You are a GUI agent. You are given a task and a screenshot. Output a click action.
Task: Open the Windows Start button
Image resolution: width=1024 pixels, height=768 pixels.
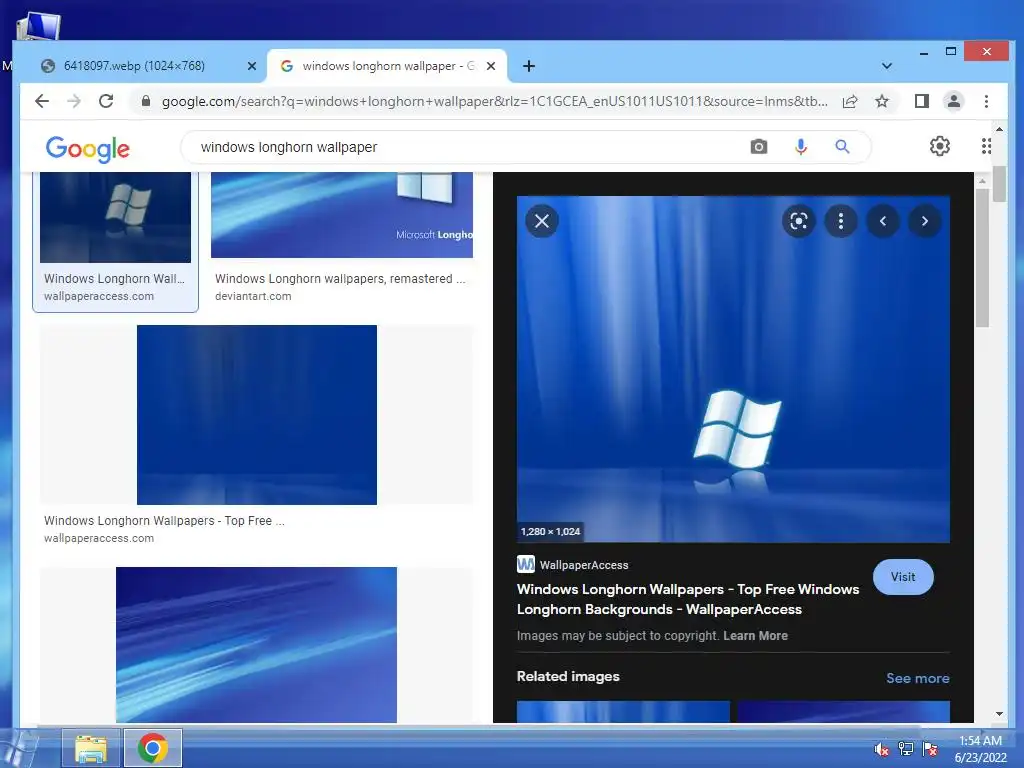click(20, 749)
